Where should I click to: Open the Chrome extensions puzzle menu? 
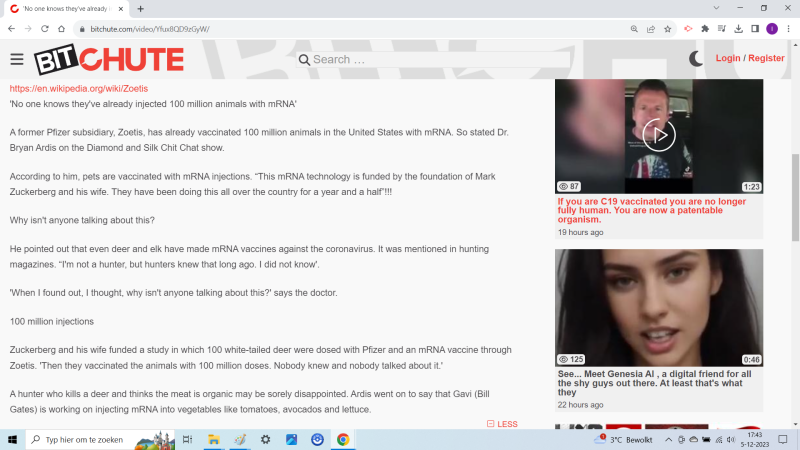pos(705,29)
